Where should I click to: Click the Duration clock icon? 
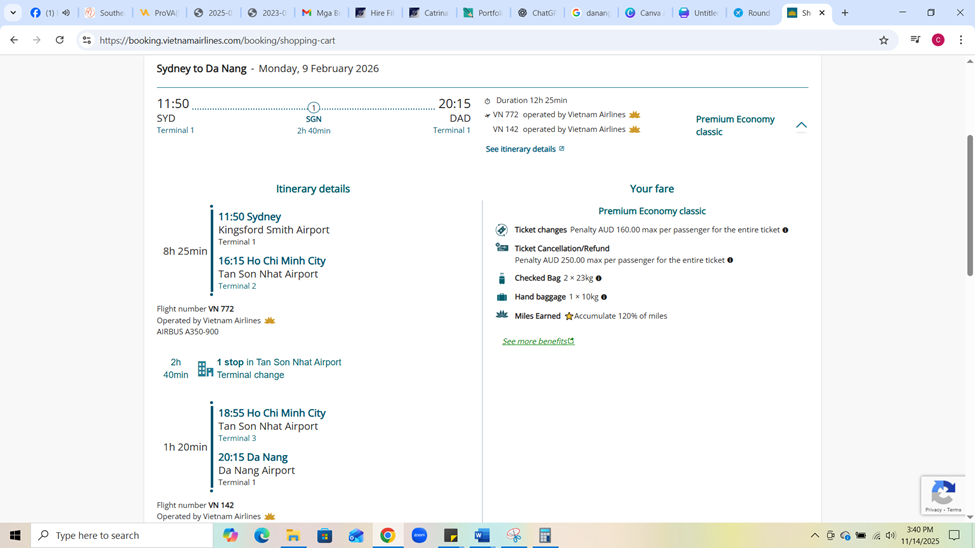[x=488, y=101]
